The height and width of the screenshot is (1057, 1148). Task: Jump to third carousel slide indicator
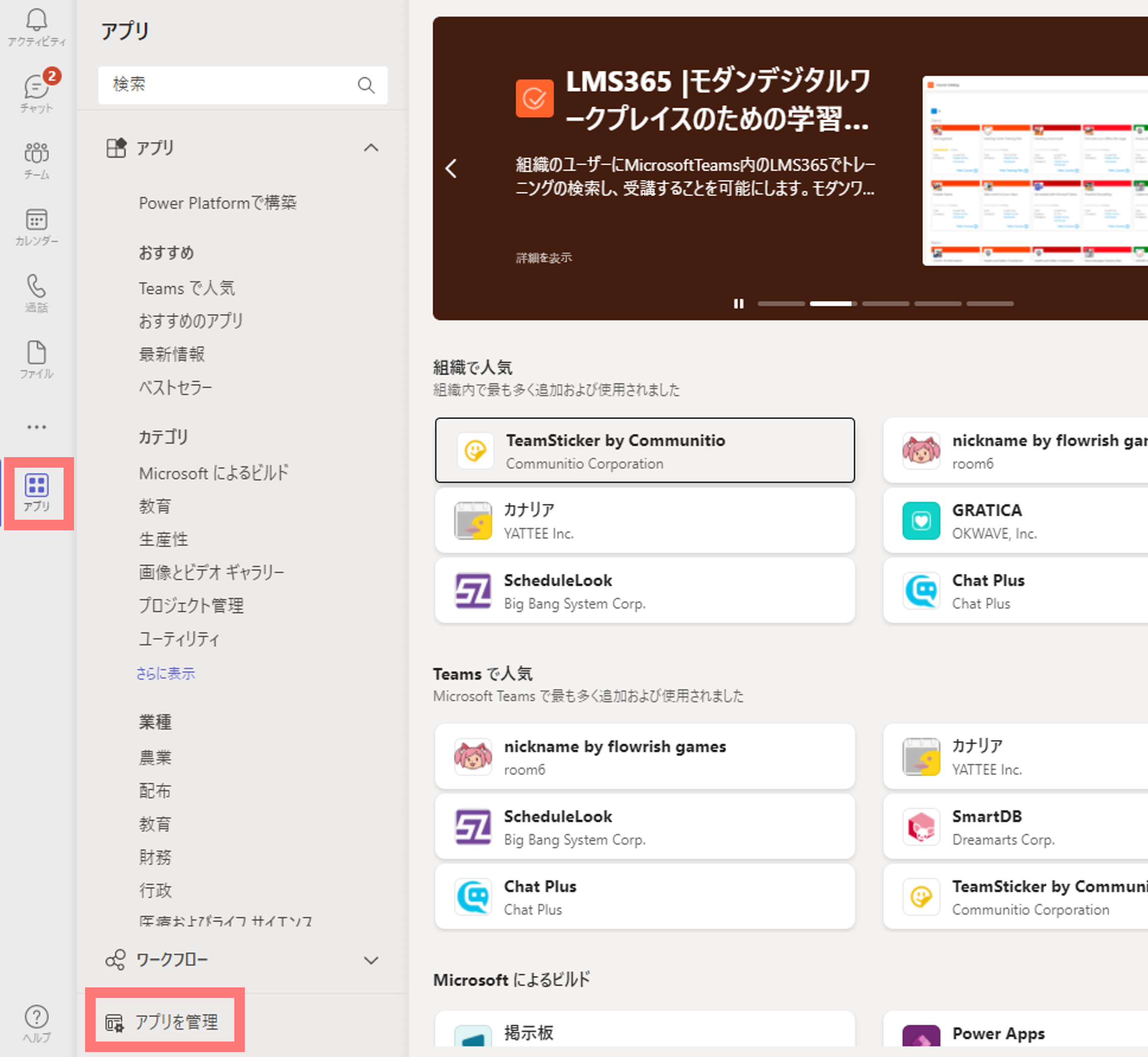pos(886,304)
